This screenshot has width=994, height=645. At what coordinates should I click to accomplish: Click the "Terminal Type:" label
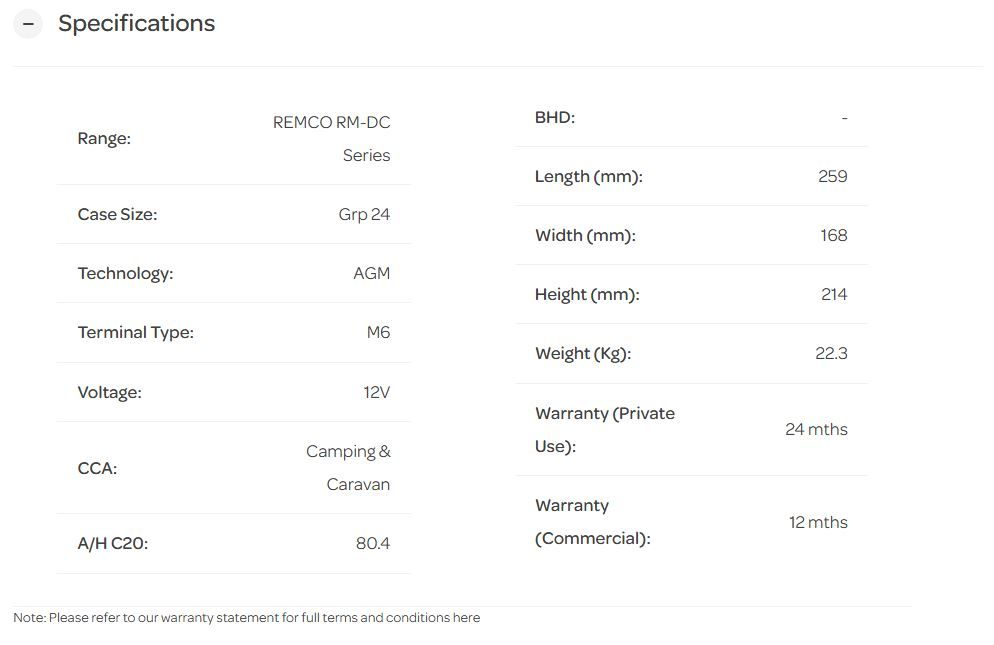pyautogui.click(x=135, y=332)
